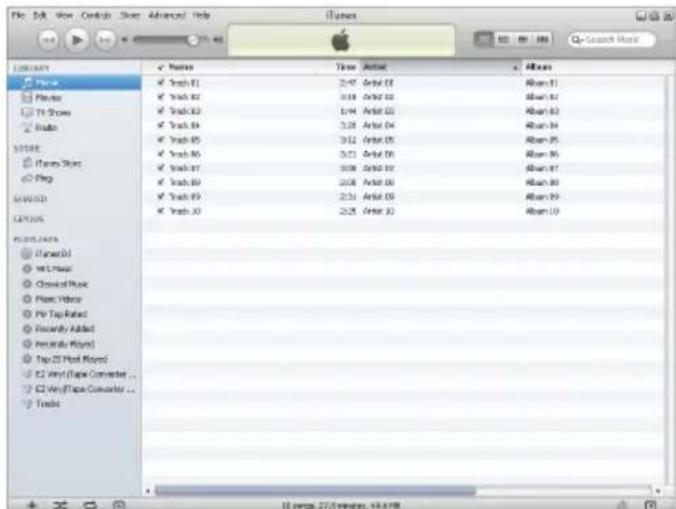Click the iTunes DJ playlist icon

27,254
